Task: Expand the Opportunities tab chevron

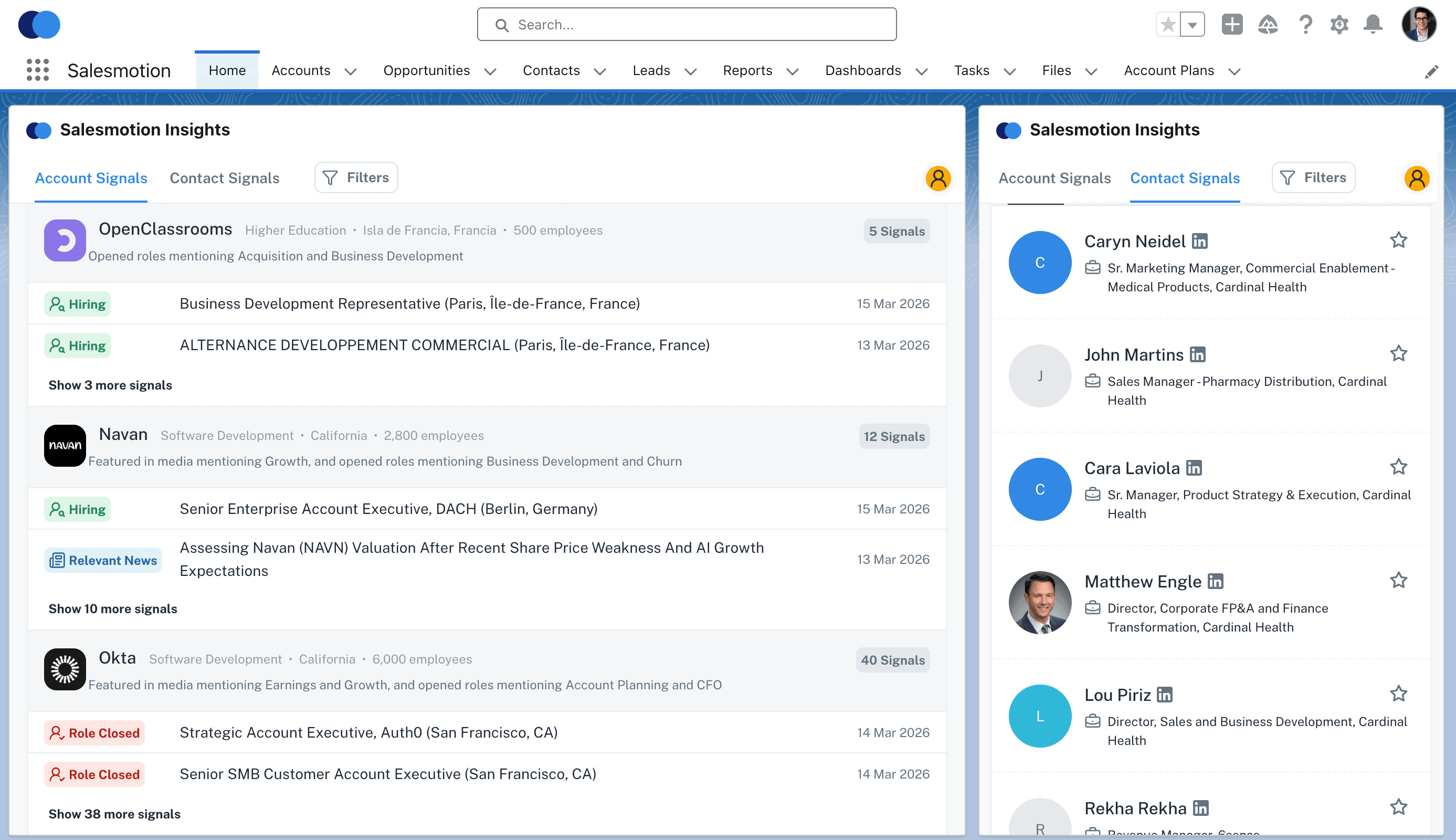Action: click(490, 71)
